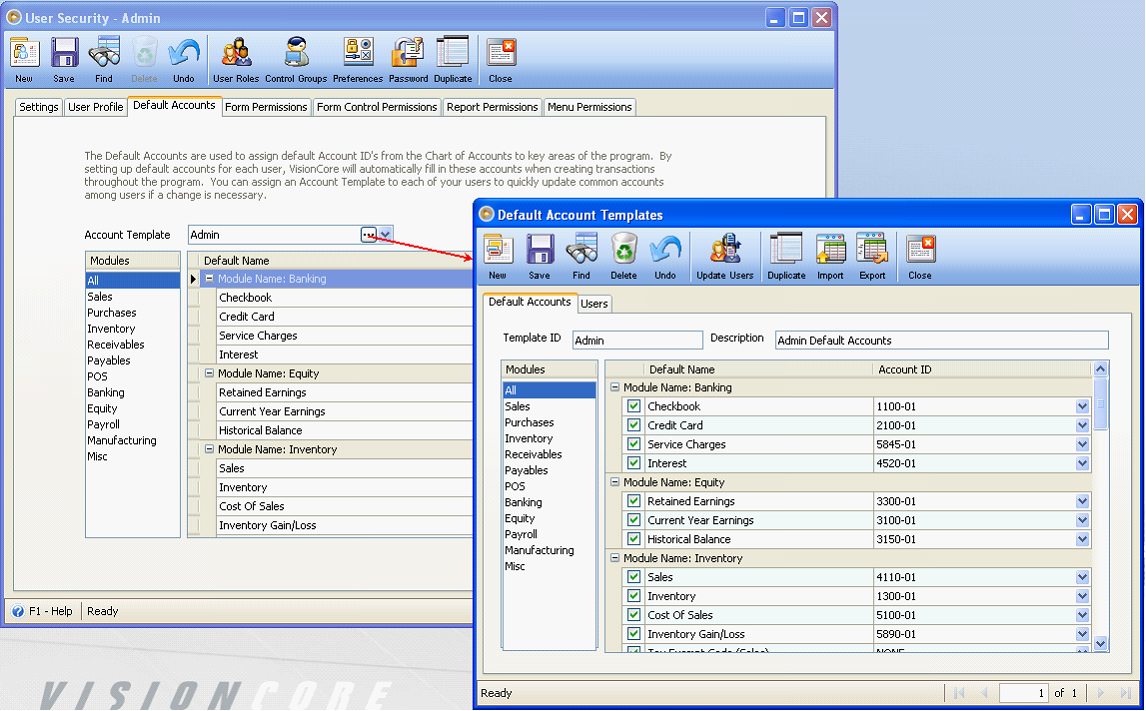This screenshot has height=711, width=1146.
Task: Click Find binoculars in User Security toolbar
Action: 104,53
